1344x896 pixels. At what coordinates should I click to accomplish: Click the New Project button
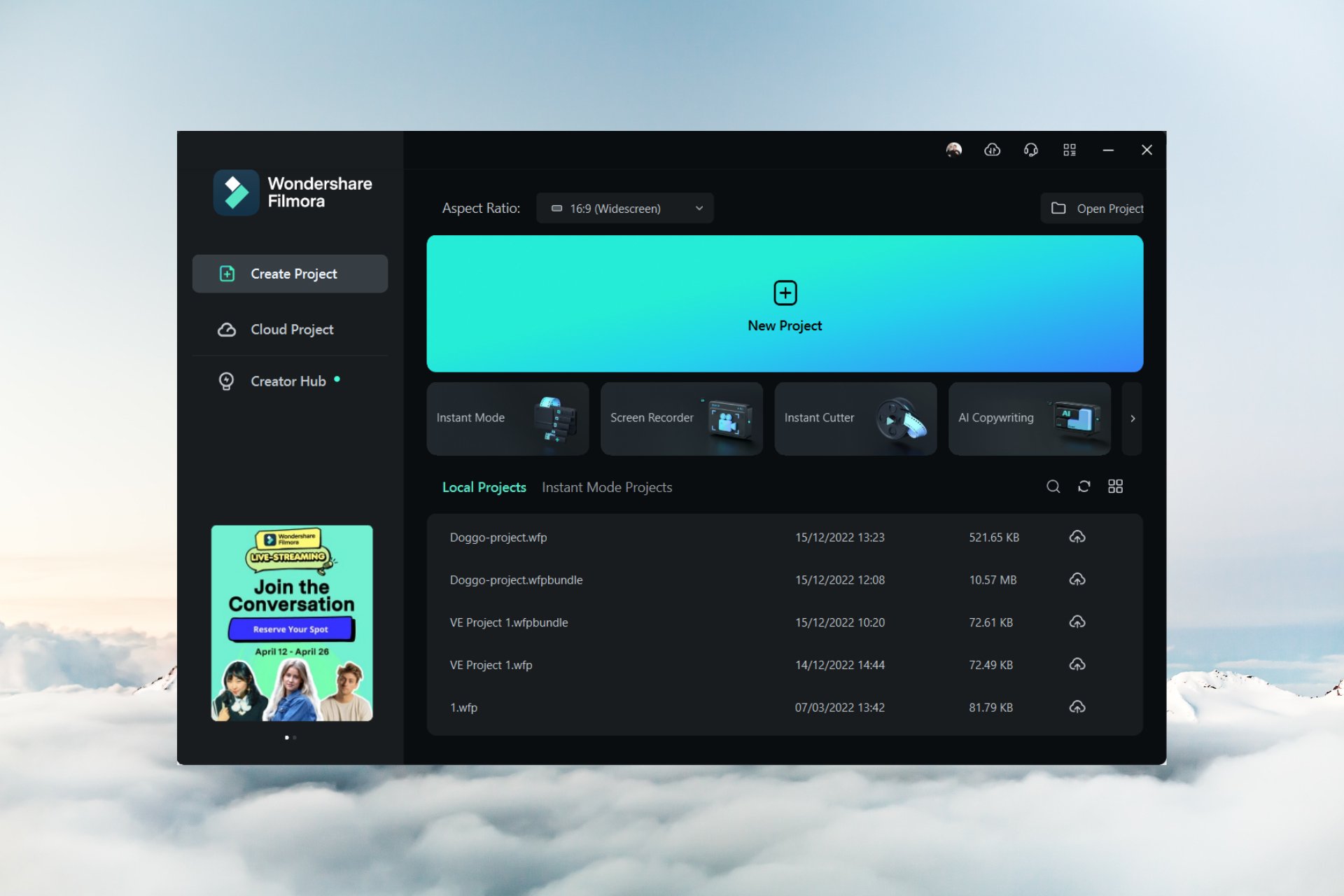785,304
